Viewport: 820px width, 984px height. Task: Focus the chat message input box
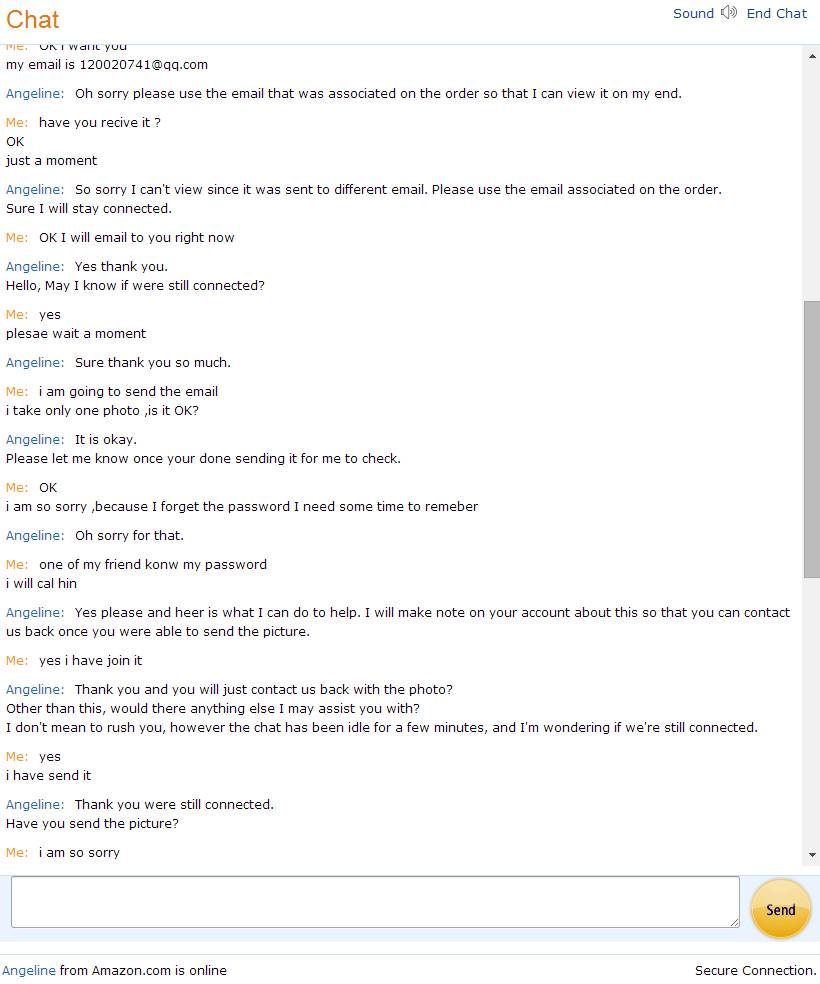[x=375, y=902]
